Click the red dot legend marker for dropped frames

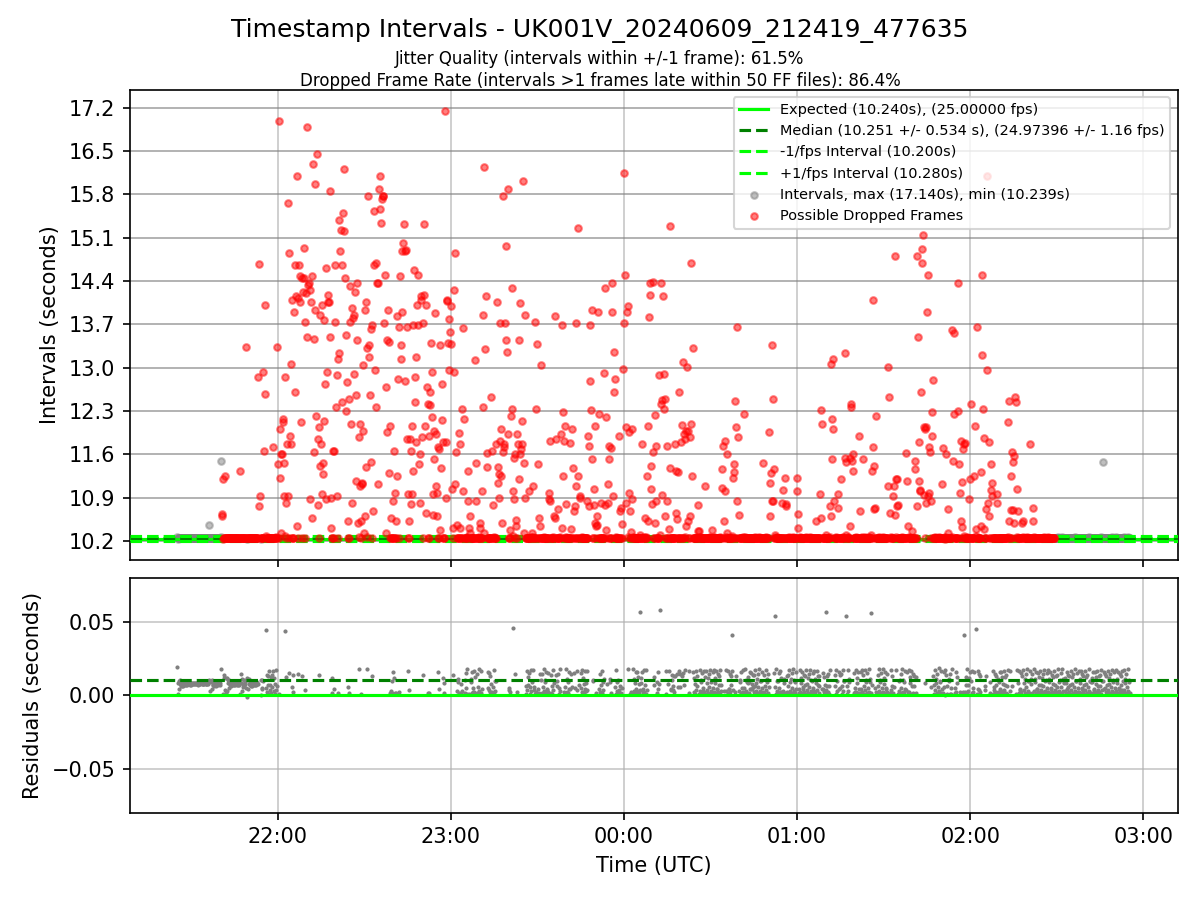pos(755,216)
